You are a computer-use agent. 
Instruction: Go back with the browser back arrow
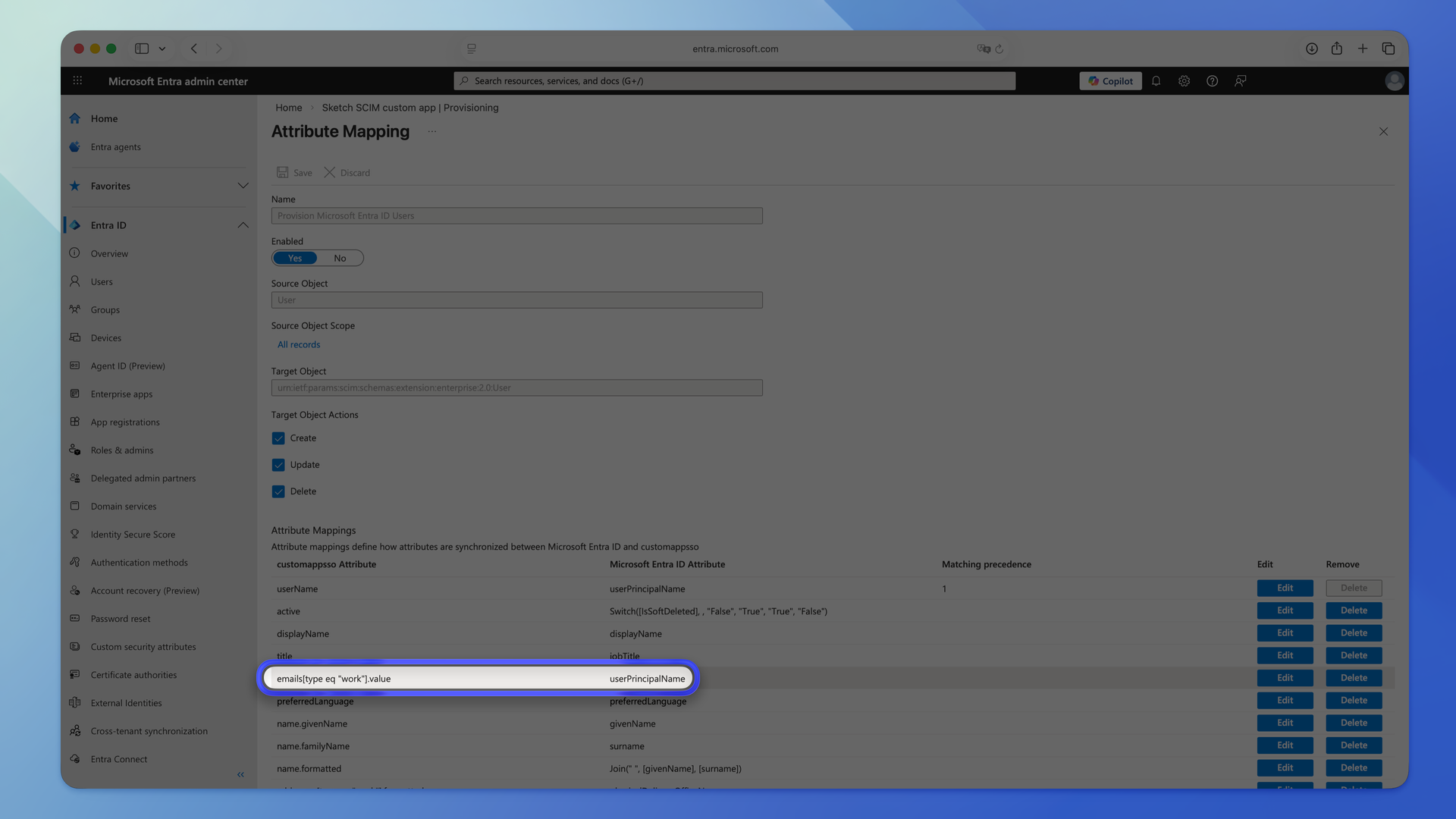point(194,49)
